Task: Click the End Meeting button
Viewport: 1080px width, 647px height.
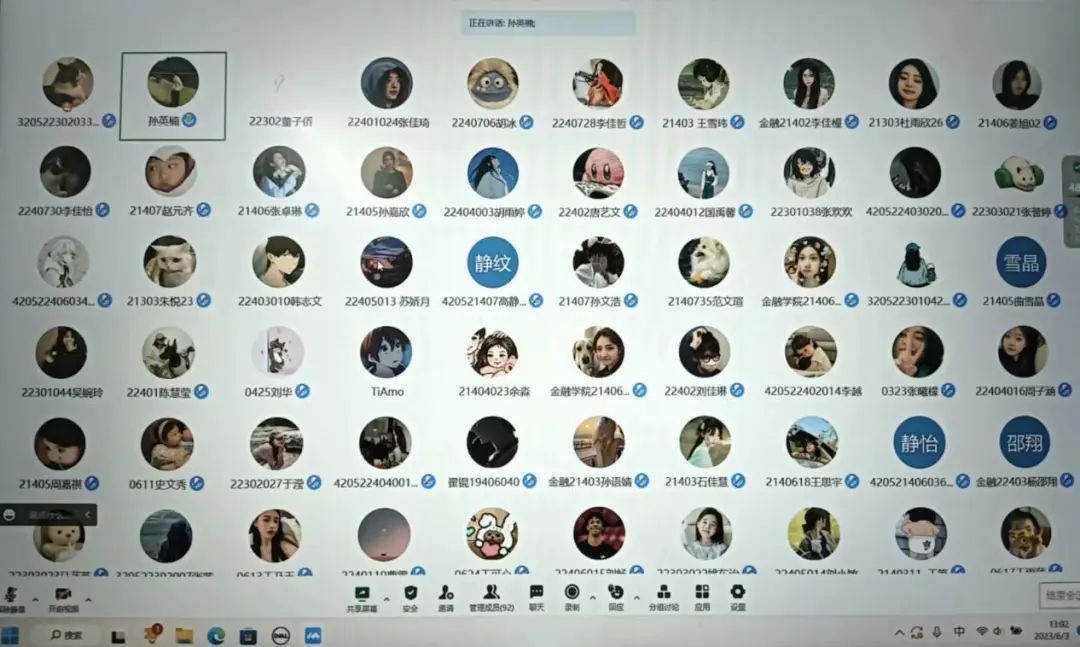Action: pyautogui.click(x=1060, y=596)
